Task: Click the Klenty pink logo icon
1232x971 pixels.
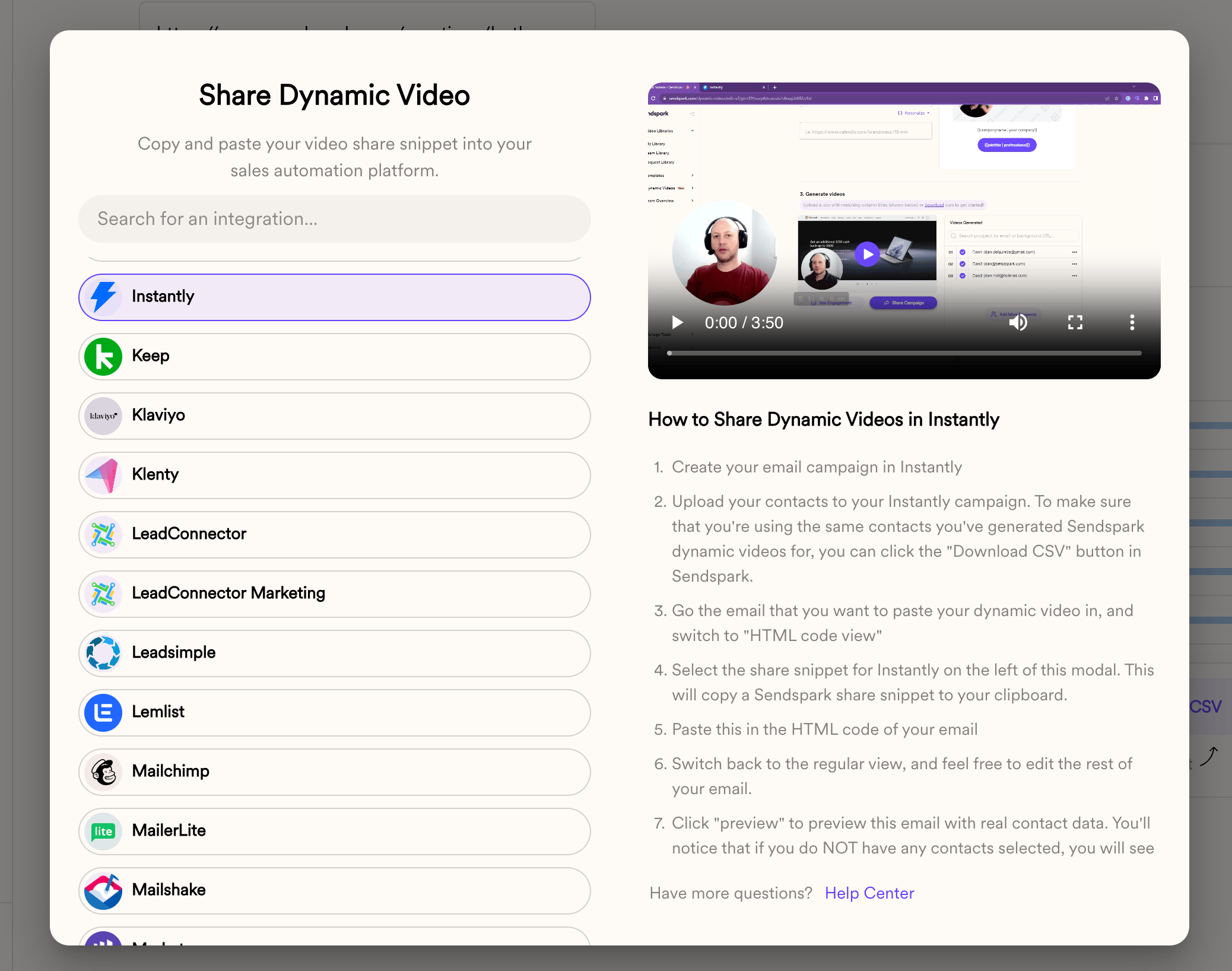Action: point(103,475)
